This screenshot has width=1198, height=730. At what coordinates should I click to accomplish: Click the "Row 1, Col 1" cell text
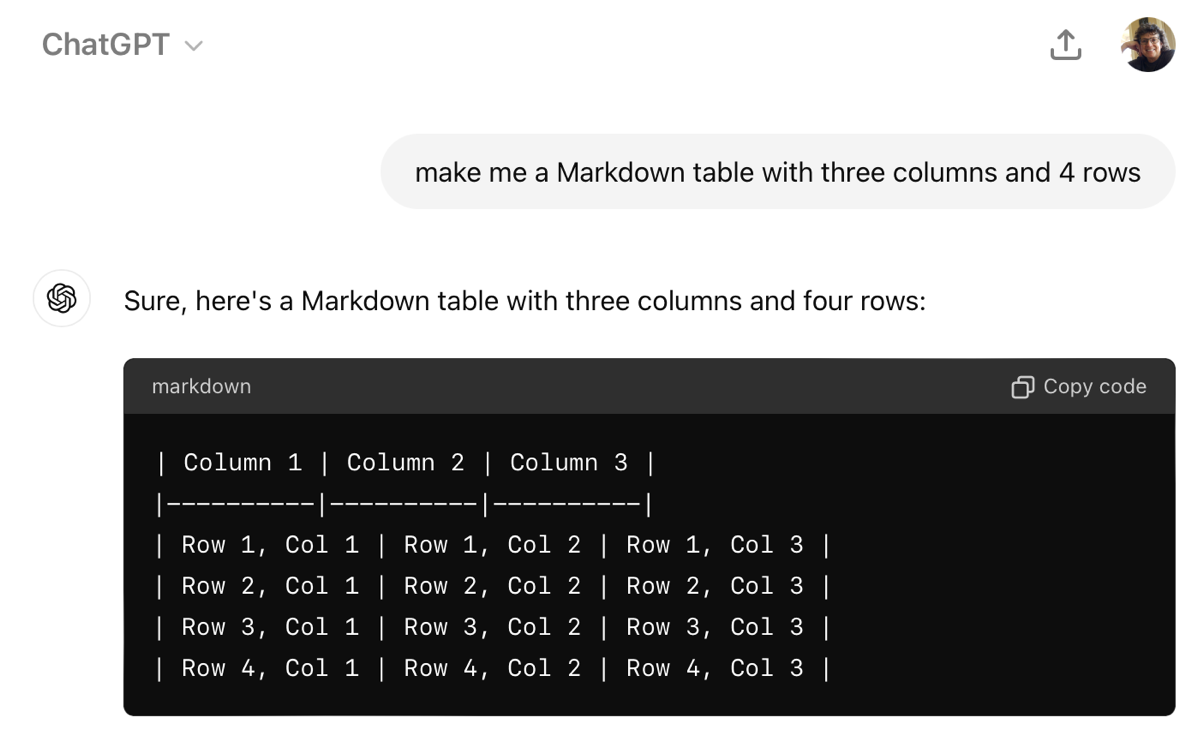click(270, 545)
